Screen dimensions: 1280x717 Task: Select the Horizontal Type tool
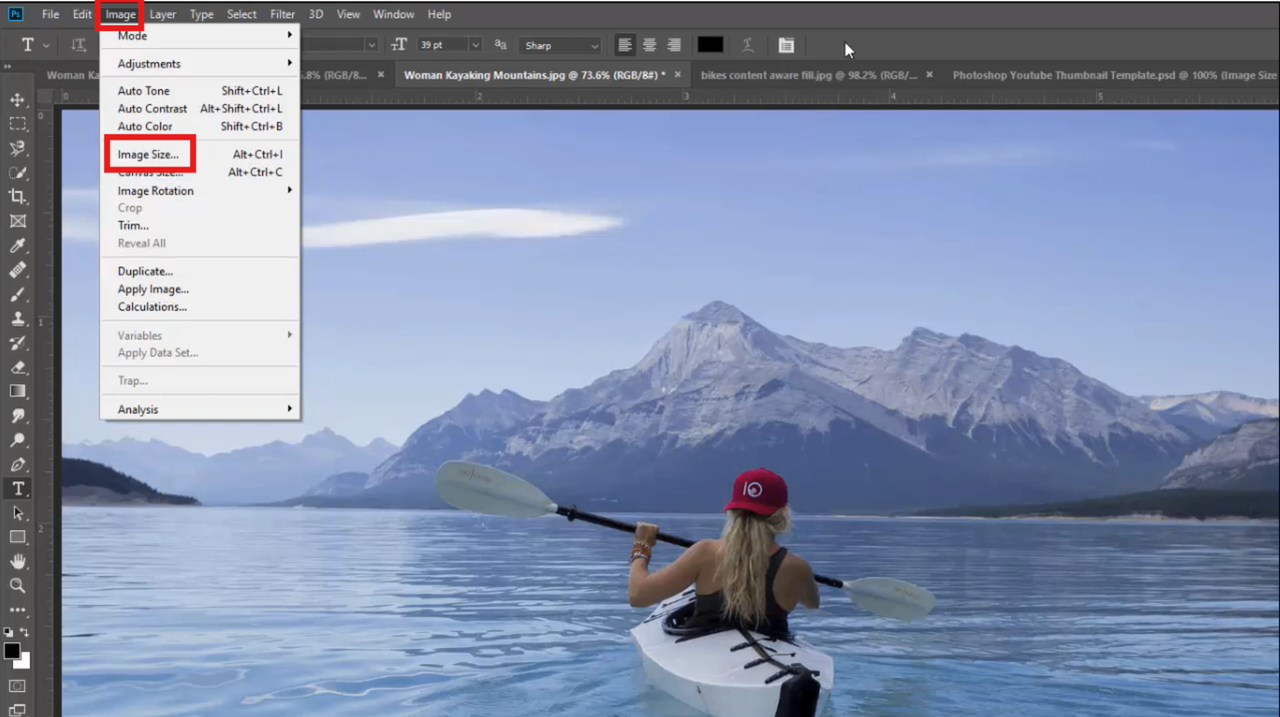[x=17, y=488]
